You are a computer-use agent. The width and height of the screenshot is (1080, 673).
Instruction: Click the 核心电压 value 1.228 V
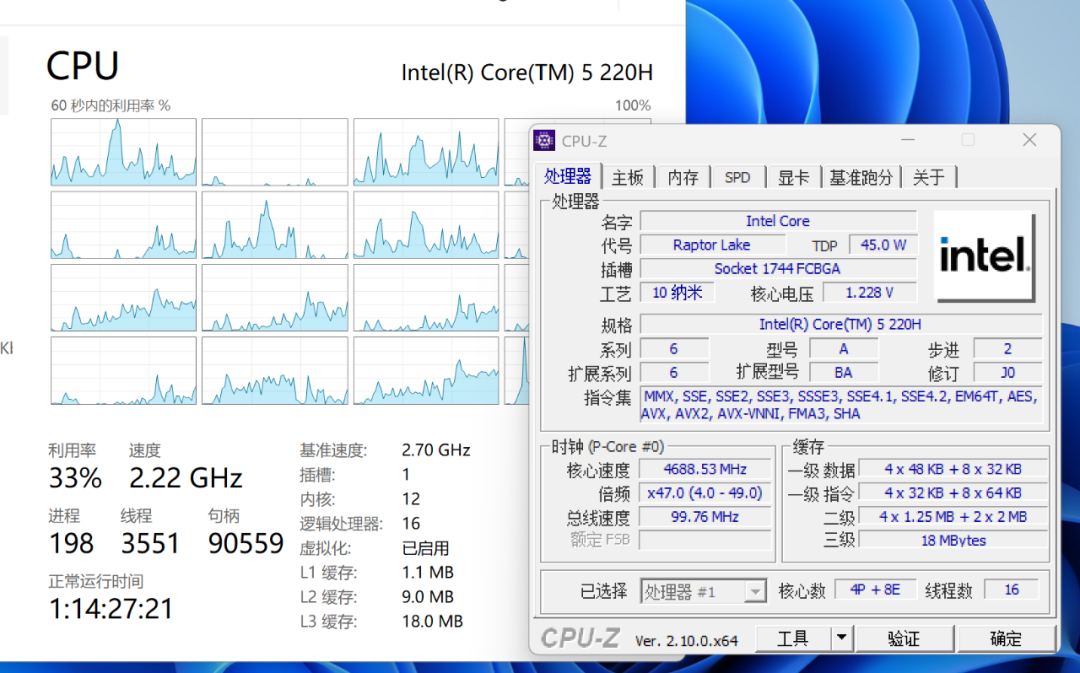coord(869,293)
